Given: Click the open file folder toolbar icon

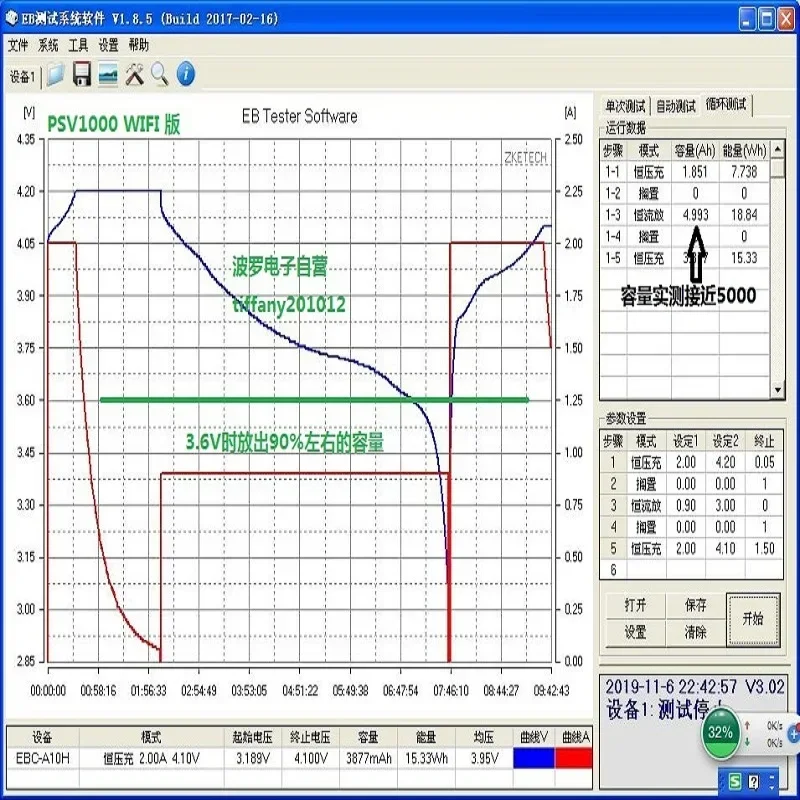Looking at the screenshot, I should click(x=56, y=75).
